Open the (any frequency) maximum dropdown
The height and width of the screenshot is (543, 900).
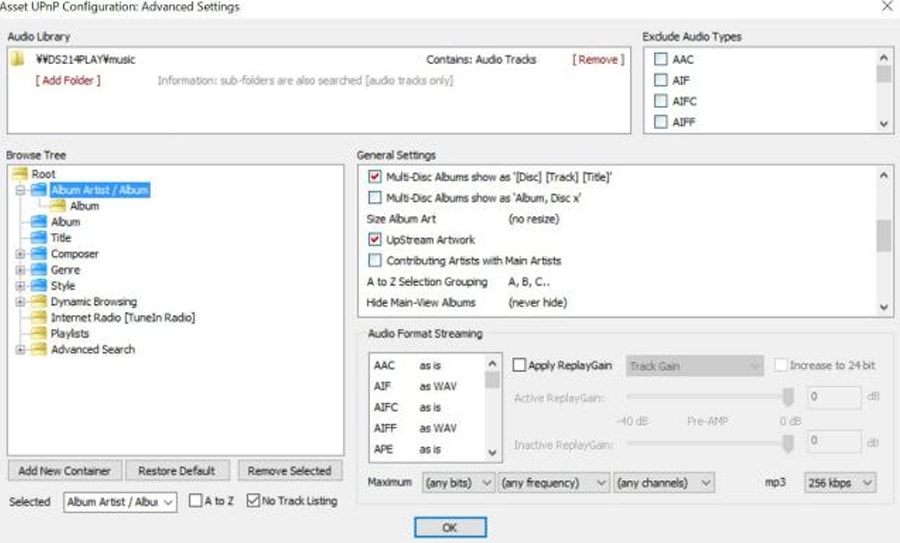tap(554, 483)
